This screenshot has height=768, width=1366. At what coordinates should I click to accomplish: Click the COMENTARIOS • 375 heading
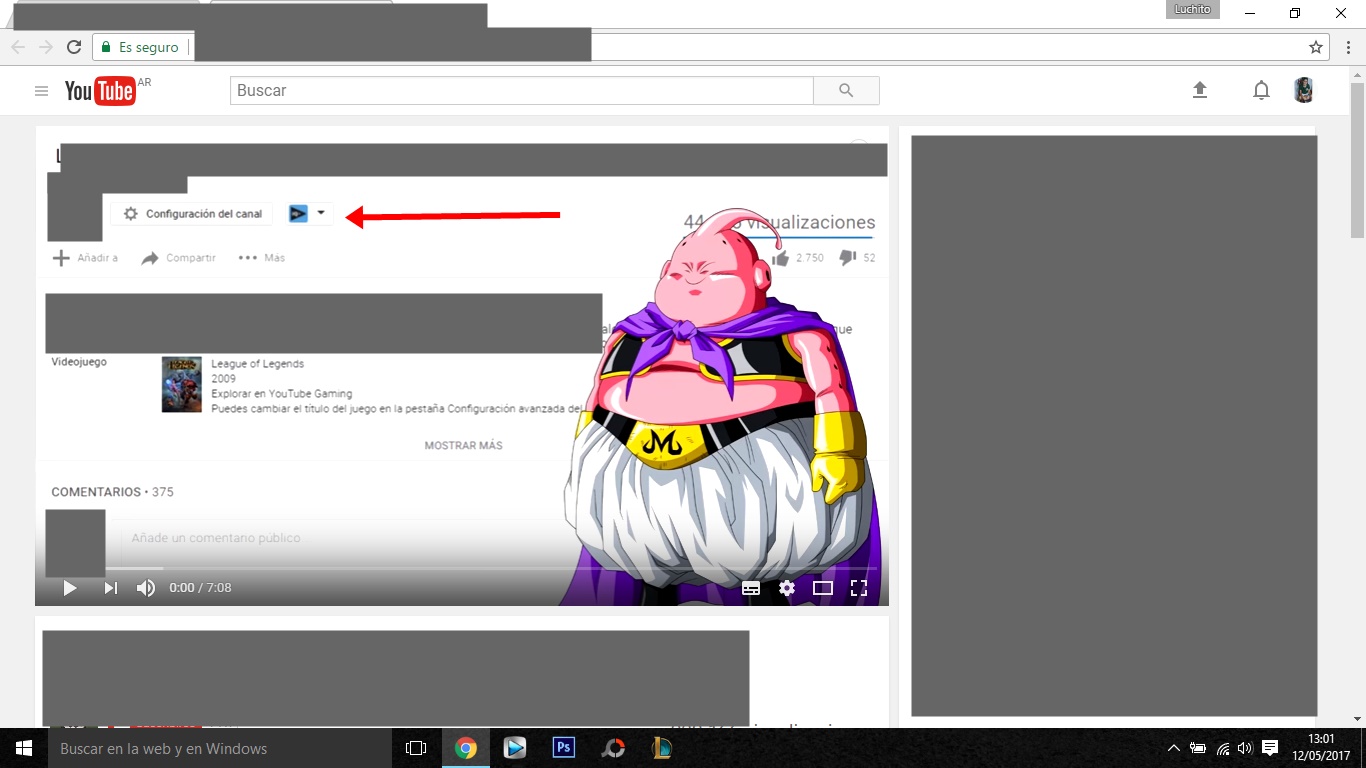(x=113, y=492)
